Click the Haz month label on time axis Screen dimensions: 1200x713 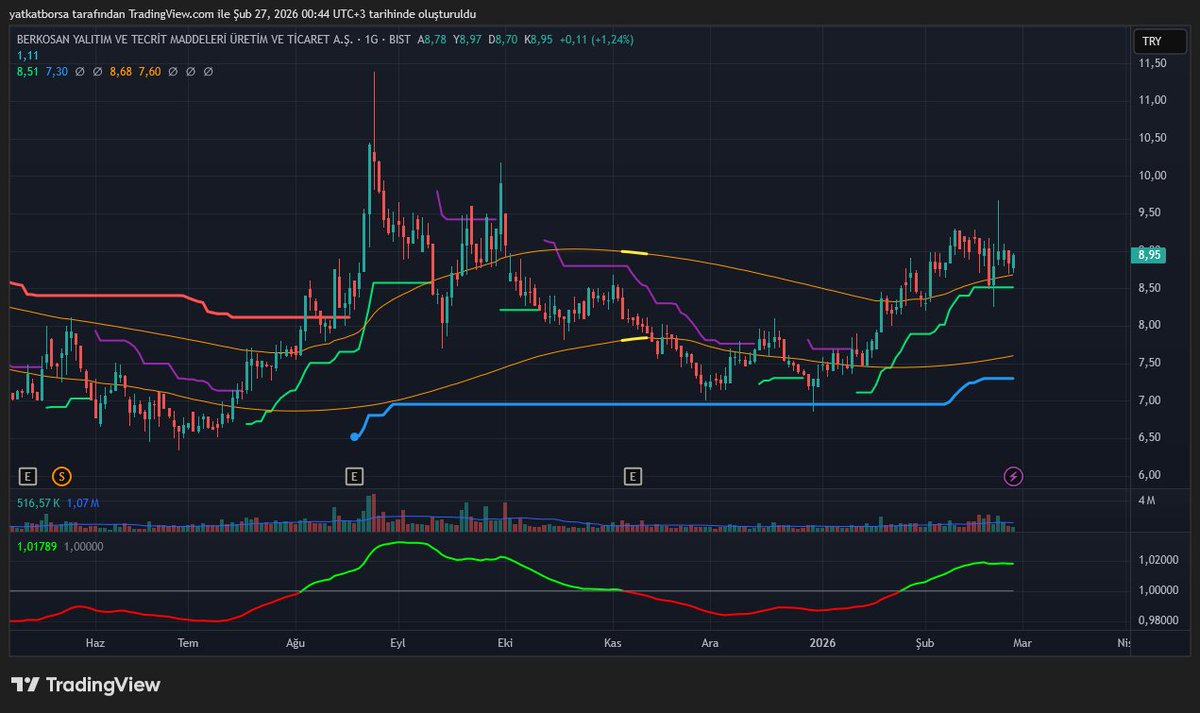(95, 643)
